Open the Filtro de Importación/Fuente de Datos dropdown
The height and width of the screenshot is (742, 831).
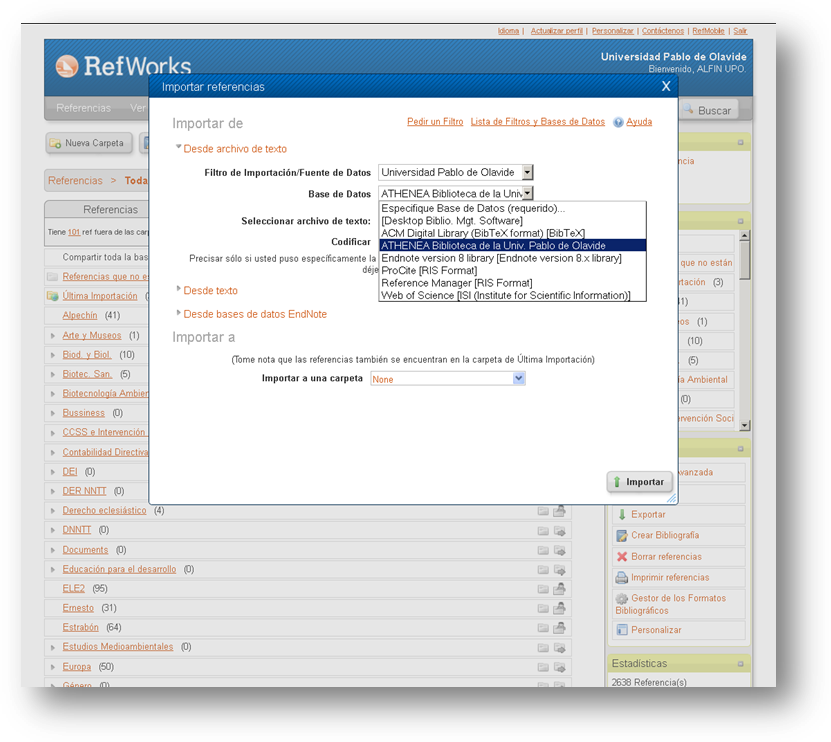coord(456,172)
